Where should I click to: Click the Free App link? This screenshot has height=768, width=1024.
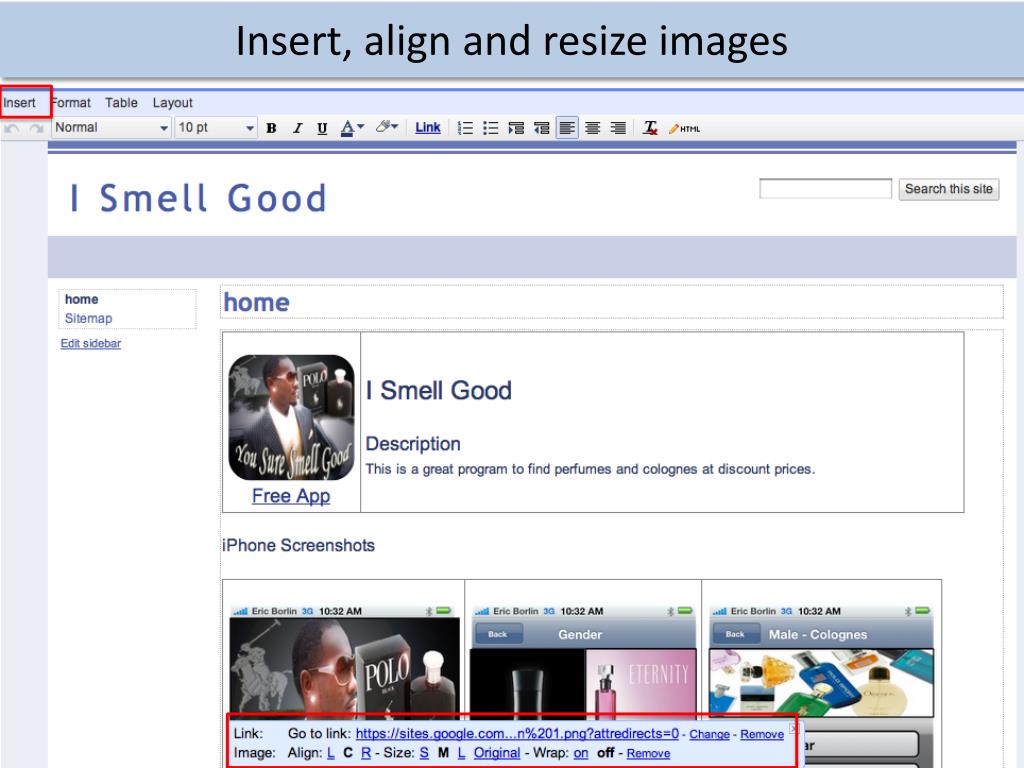(291, 496)
